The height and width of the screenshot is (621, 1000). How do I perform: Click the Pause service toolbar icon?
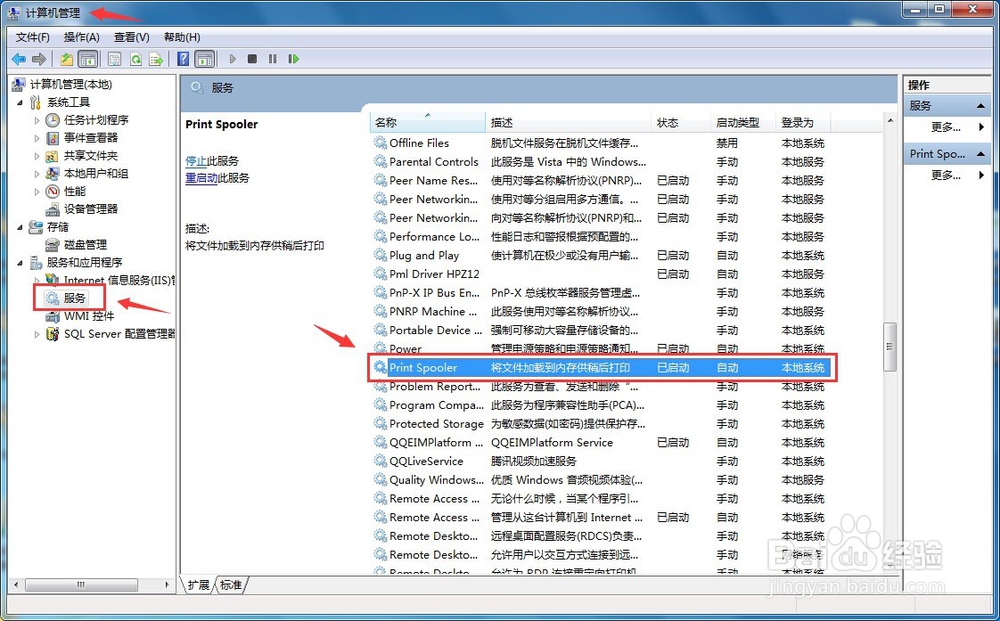[x=273, y=59]
